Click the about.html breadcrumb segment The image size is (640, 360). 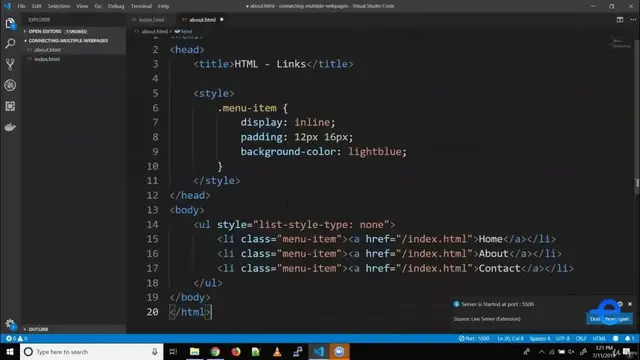(x=154, y=31)
